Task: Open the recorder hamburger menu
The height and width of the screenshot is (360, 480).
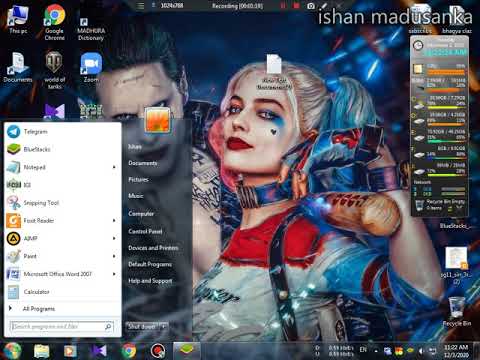Action: tap(141, 6)
